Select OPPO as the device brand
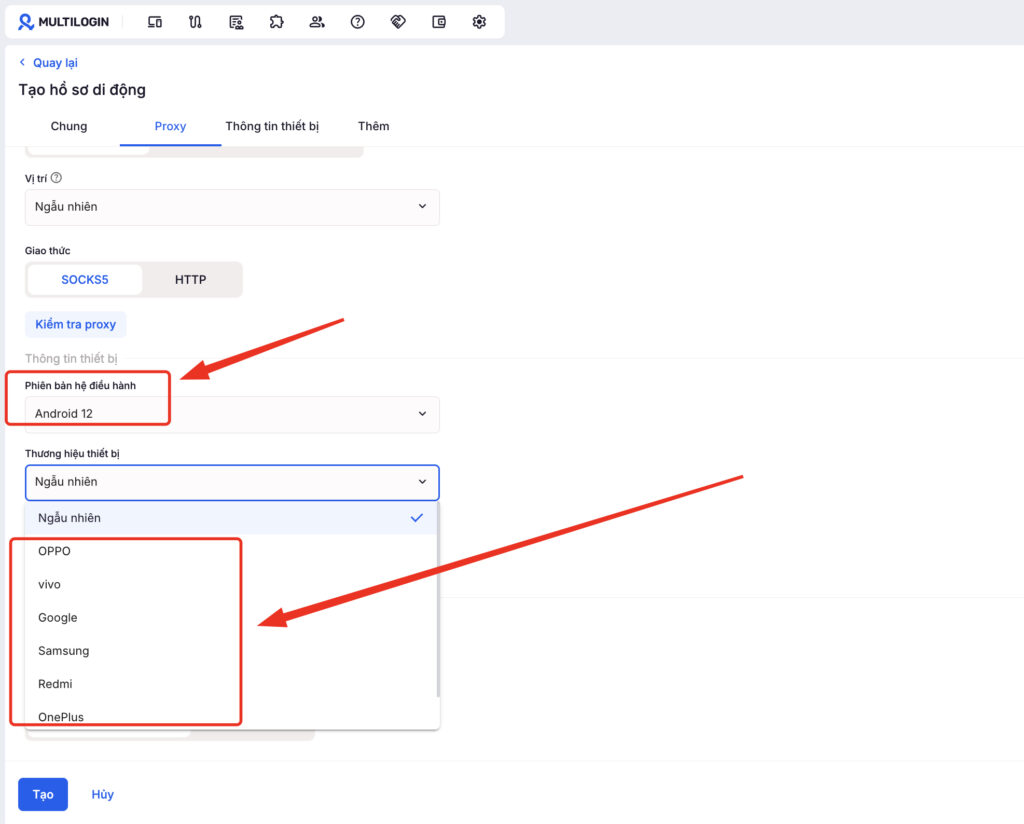 pyautogui.click(x=54, y=550)
